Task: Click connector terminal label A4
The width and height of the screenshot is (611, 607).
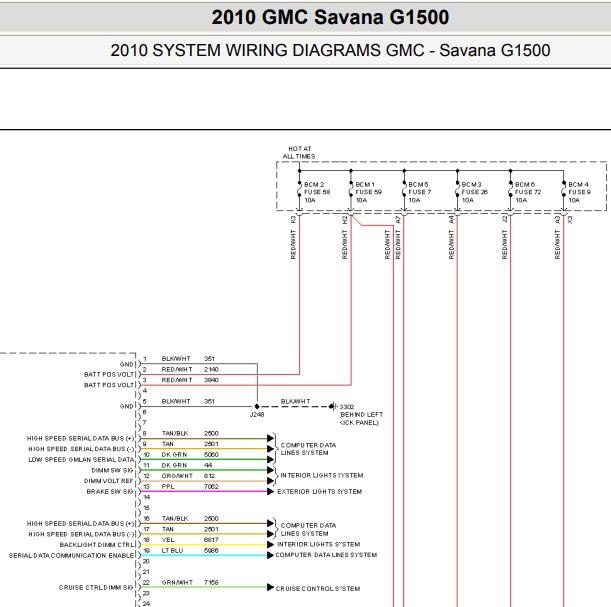Action: tap(451, 220)
